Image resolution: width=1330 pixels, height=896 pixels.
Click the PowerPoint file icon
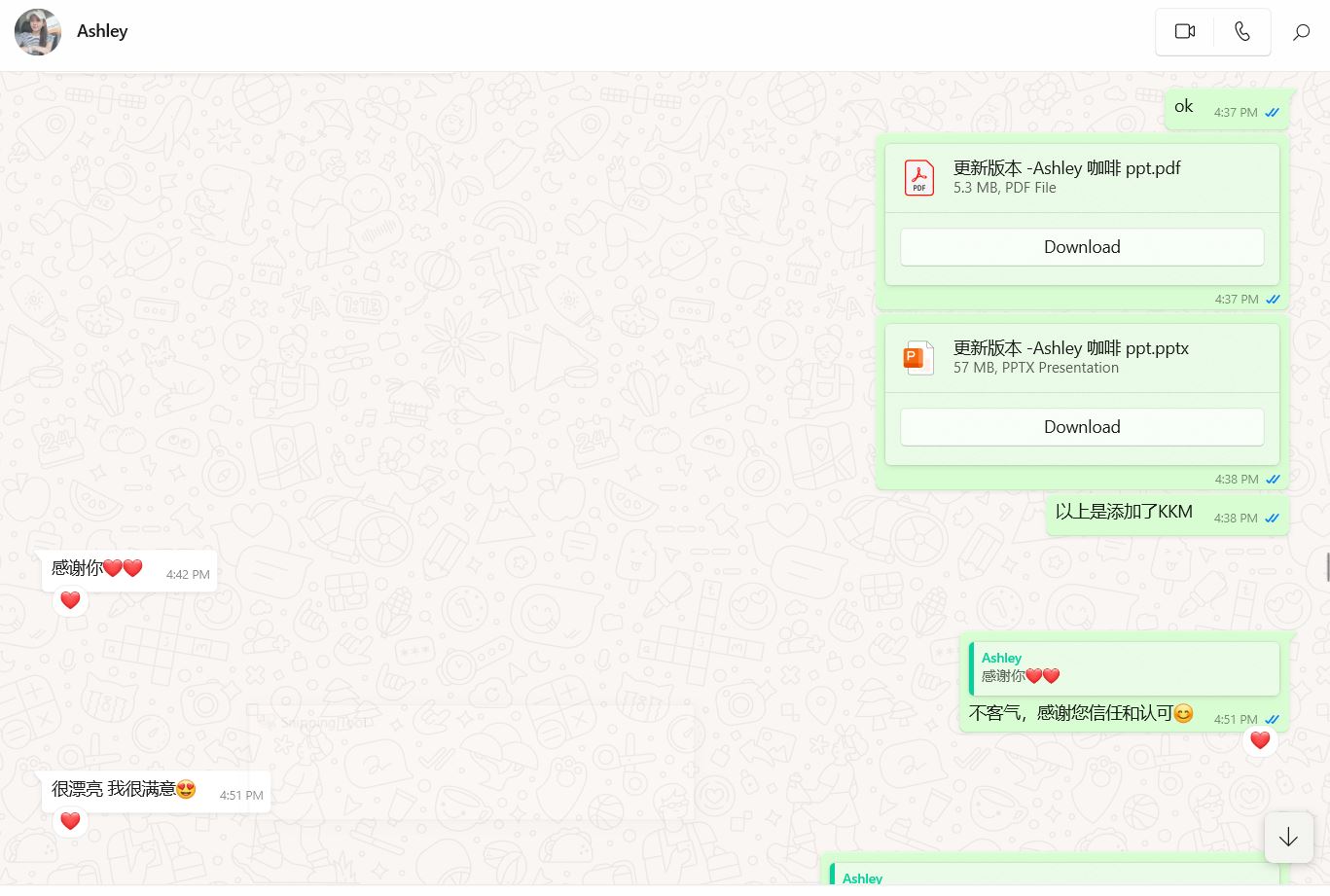pyautogui.click(x=918, y=358)
